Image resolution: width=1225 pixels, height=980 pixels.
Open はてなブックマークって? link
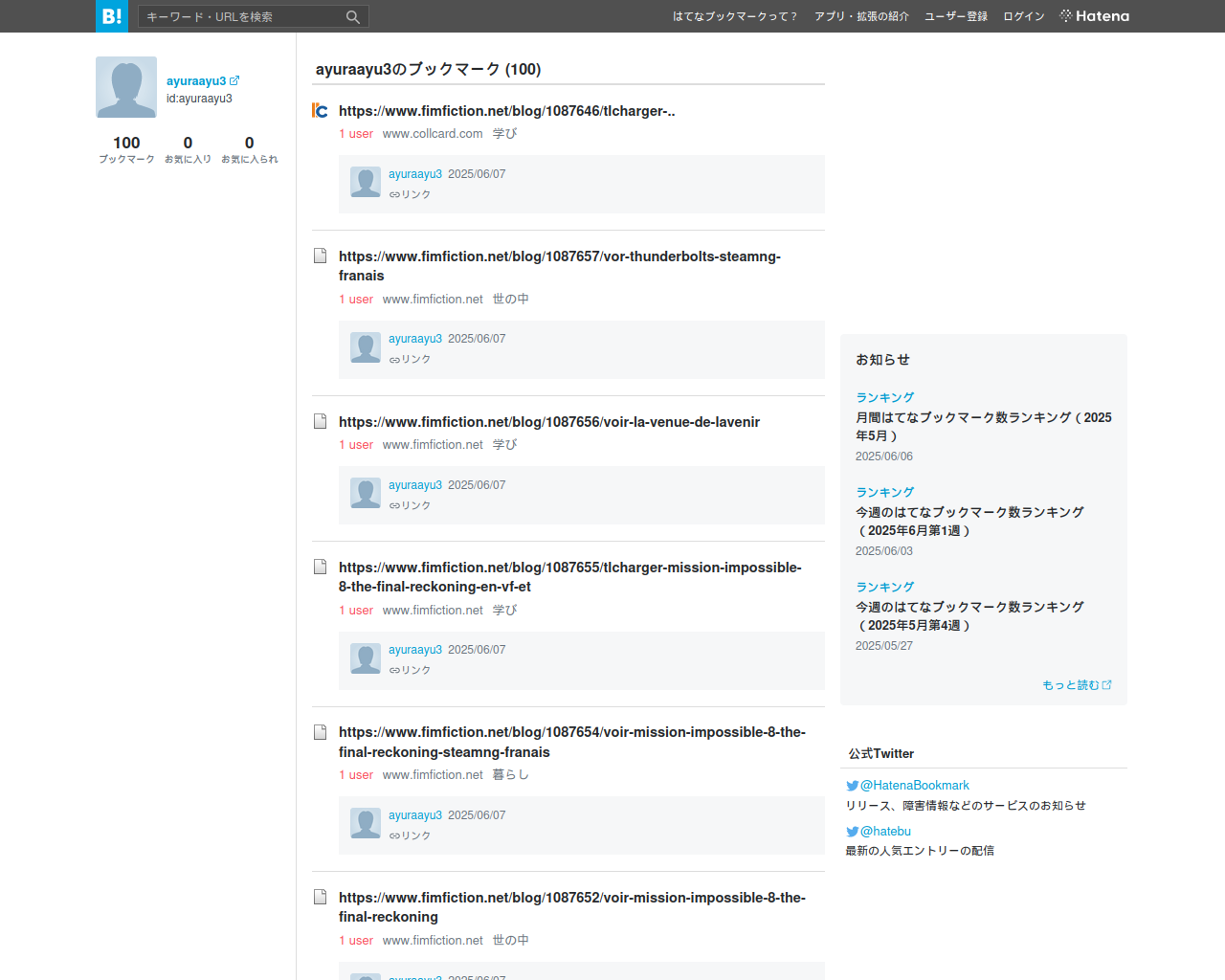click(x=735, y=16)
